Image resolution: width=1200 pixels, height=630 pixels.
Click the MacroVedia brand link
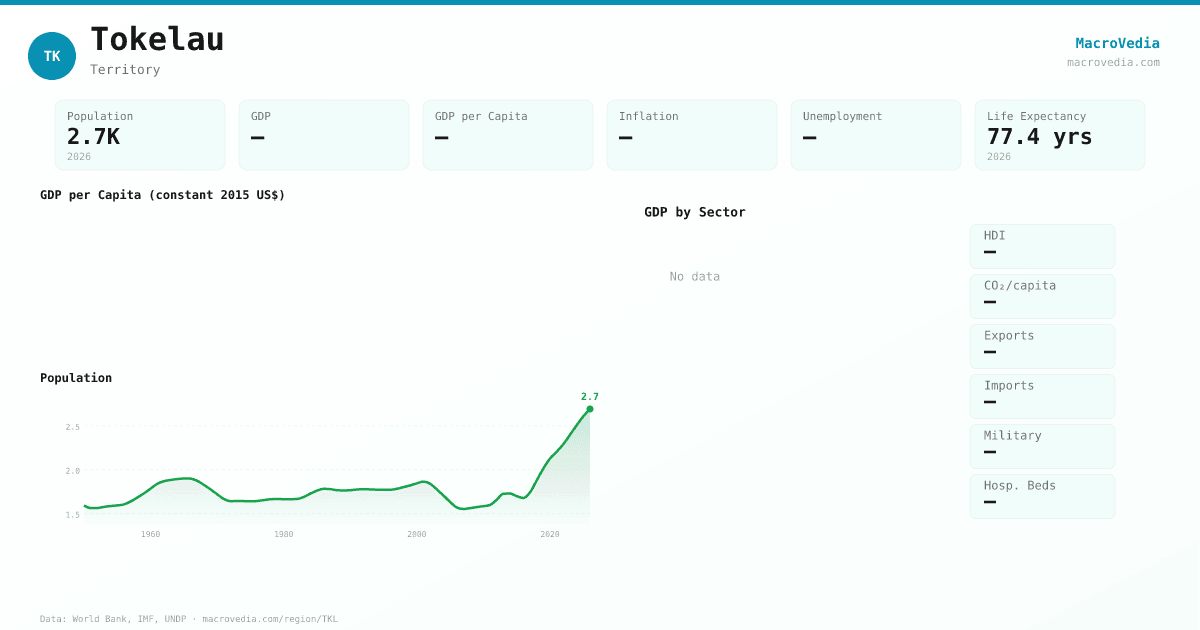(1117, 43)
